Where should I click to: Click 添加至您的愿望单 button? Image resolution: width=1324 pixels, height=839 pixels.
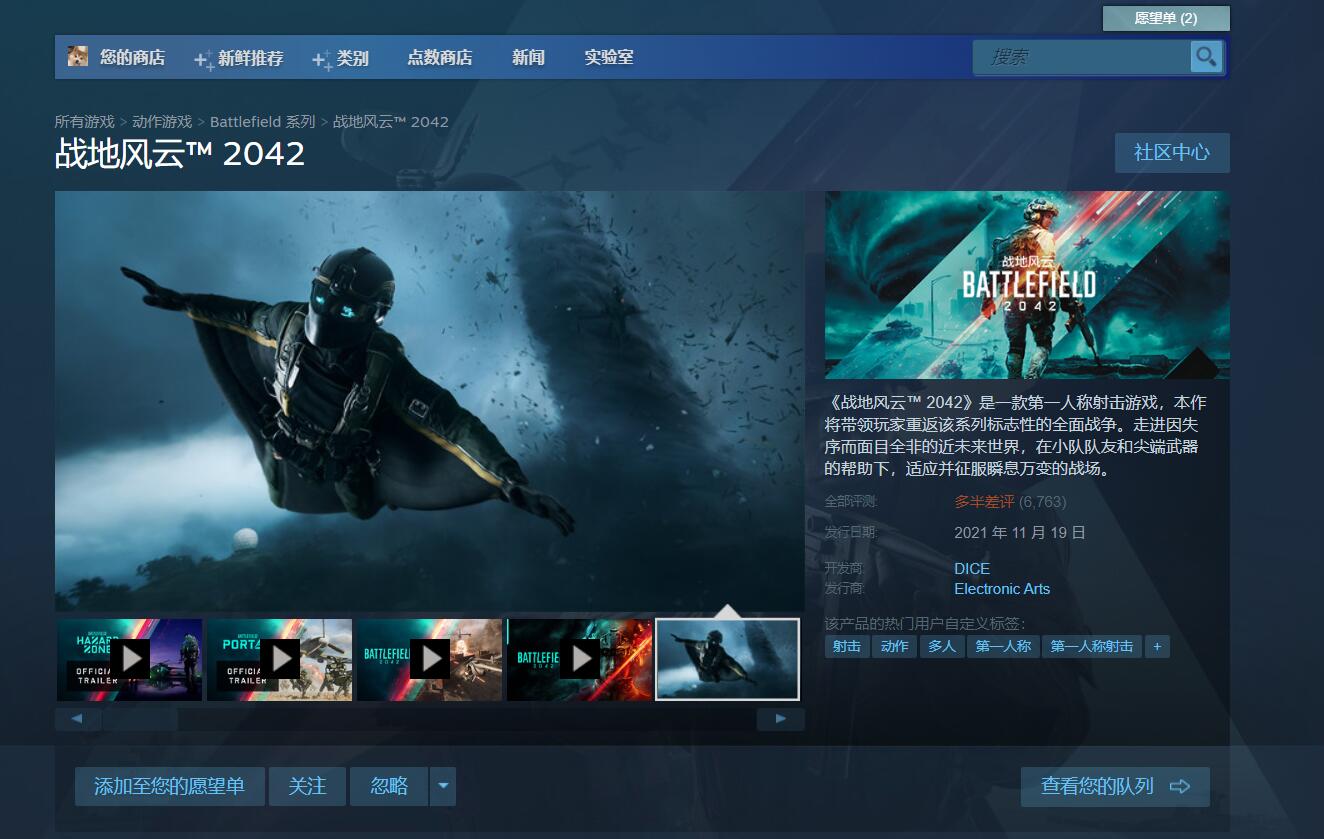coord(169,787)
